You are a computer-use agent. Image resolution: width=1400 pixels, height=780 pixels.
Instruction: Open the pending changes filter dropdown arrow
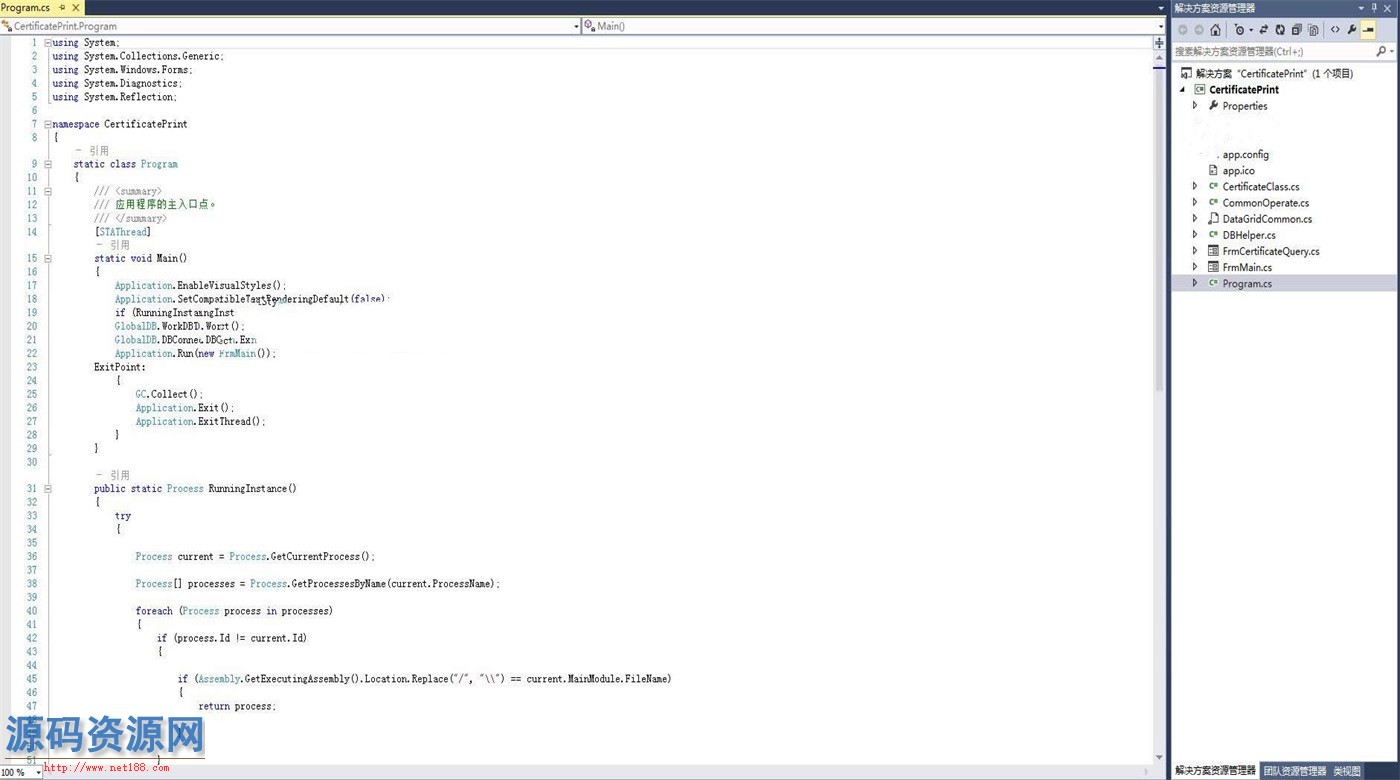click(1251, 30)
